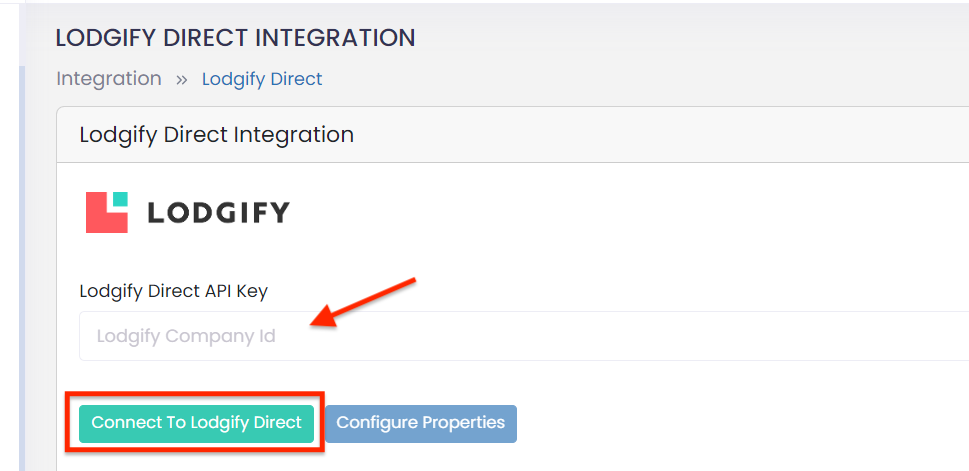Click the LODGIFY DIRECT INTEGRATION page heading
Viewport: 969px width, 471px height.
pyautogui.click(x=235, y=38)
